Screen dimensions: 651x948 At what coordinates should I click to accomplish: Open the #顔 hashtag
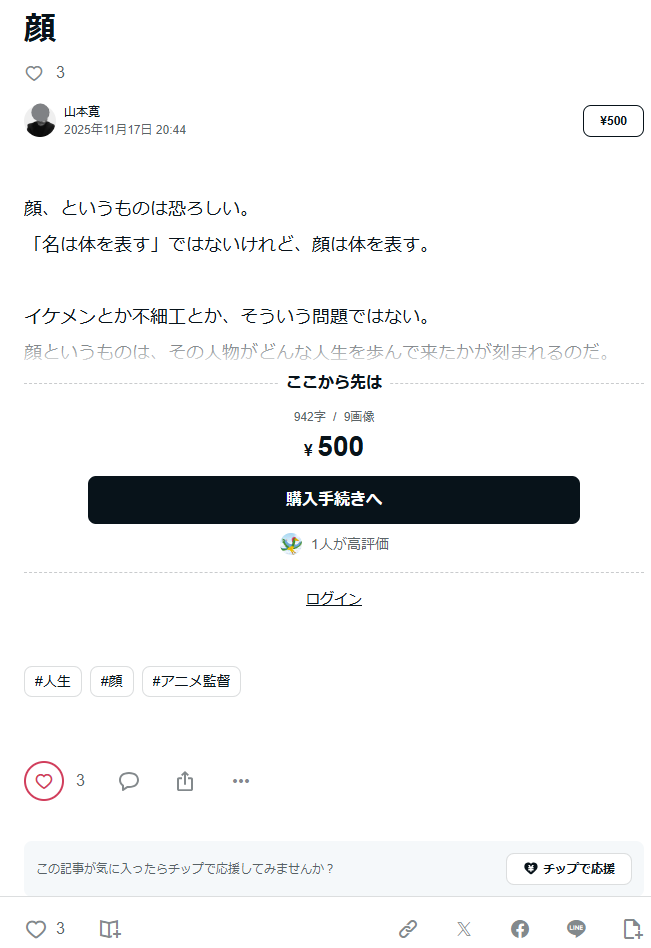pos(112,682)
